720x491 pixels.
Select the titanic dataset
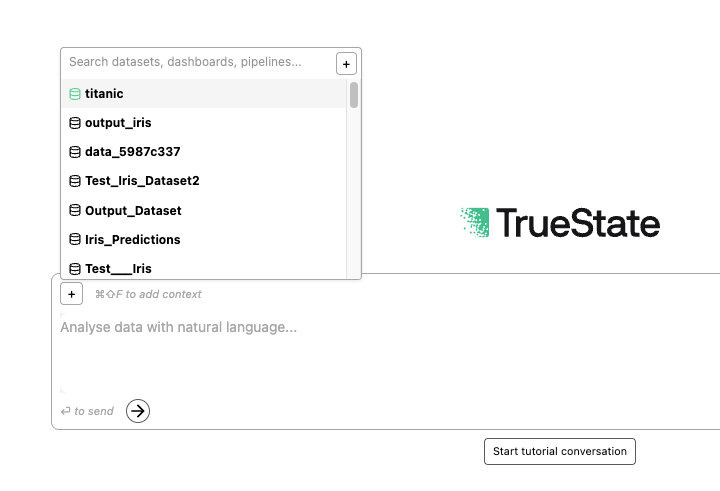click(204, 94)
